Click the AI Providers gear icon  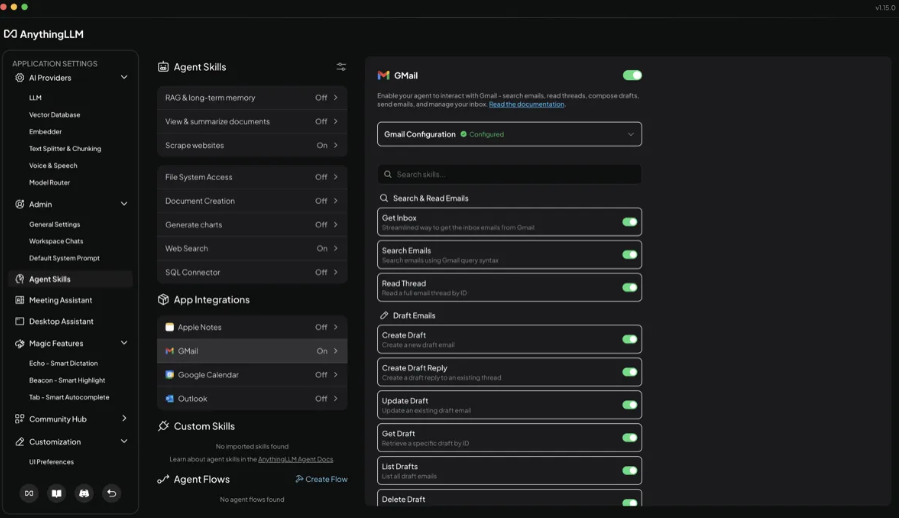(19, 77)
